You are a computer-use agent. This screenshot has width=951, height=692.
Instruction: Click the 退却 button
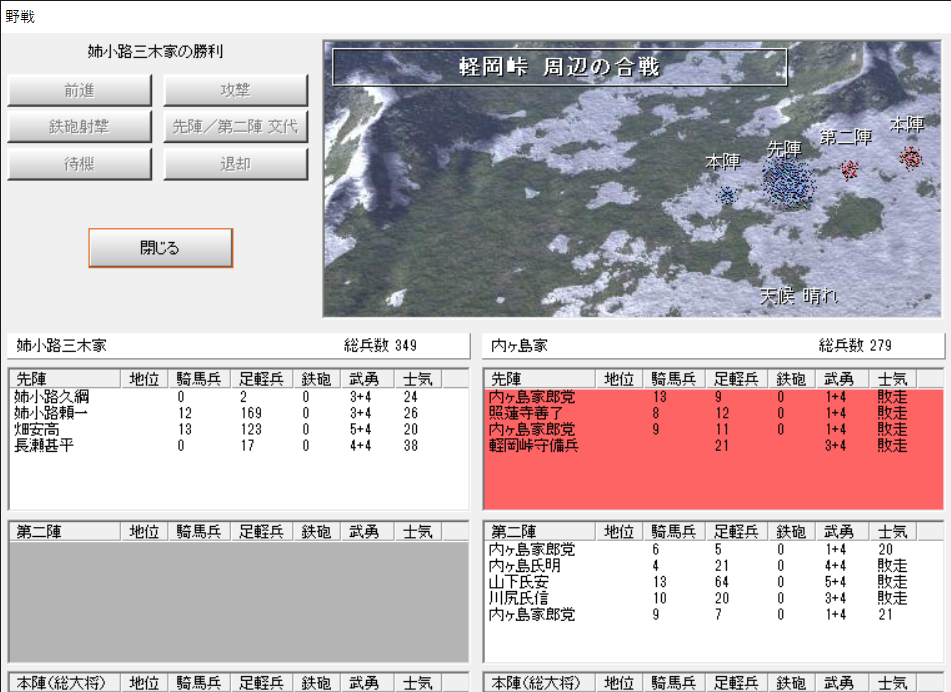(236, 164)
